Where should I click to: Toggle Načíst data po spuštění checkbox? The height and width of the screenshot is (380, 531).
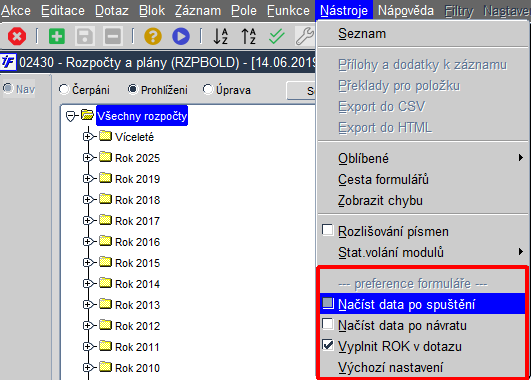click(x=327, y=303)
